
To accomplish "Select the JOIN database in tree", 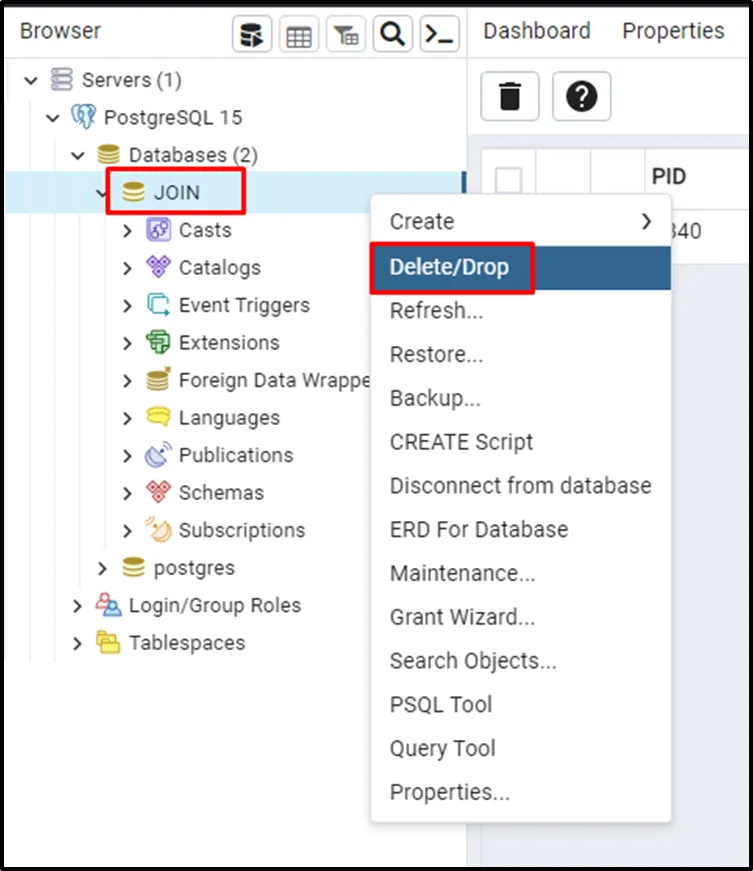I will tap(176, 192).
